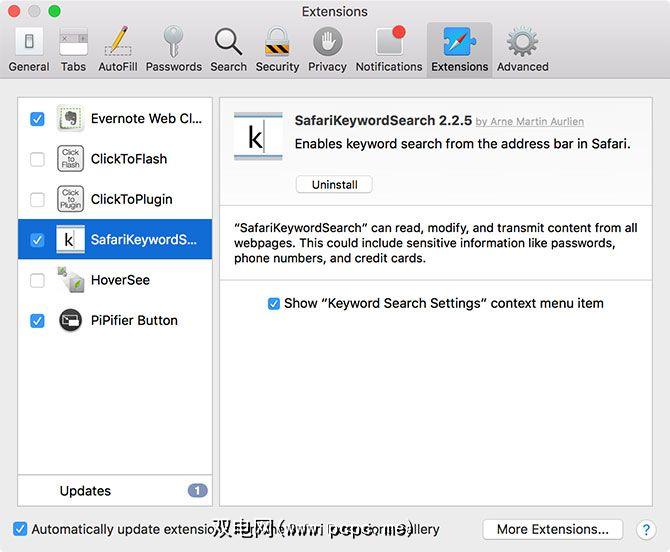The height and width of the screenshot is (552, 670).
Task: Enable the ClickToFlash extension checkbox
Action: [x=37, y=159]
